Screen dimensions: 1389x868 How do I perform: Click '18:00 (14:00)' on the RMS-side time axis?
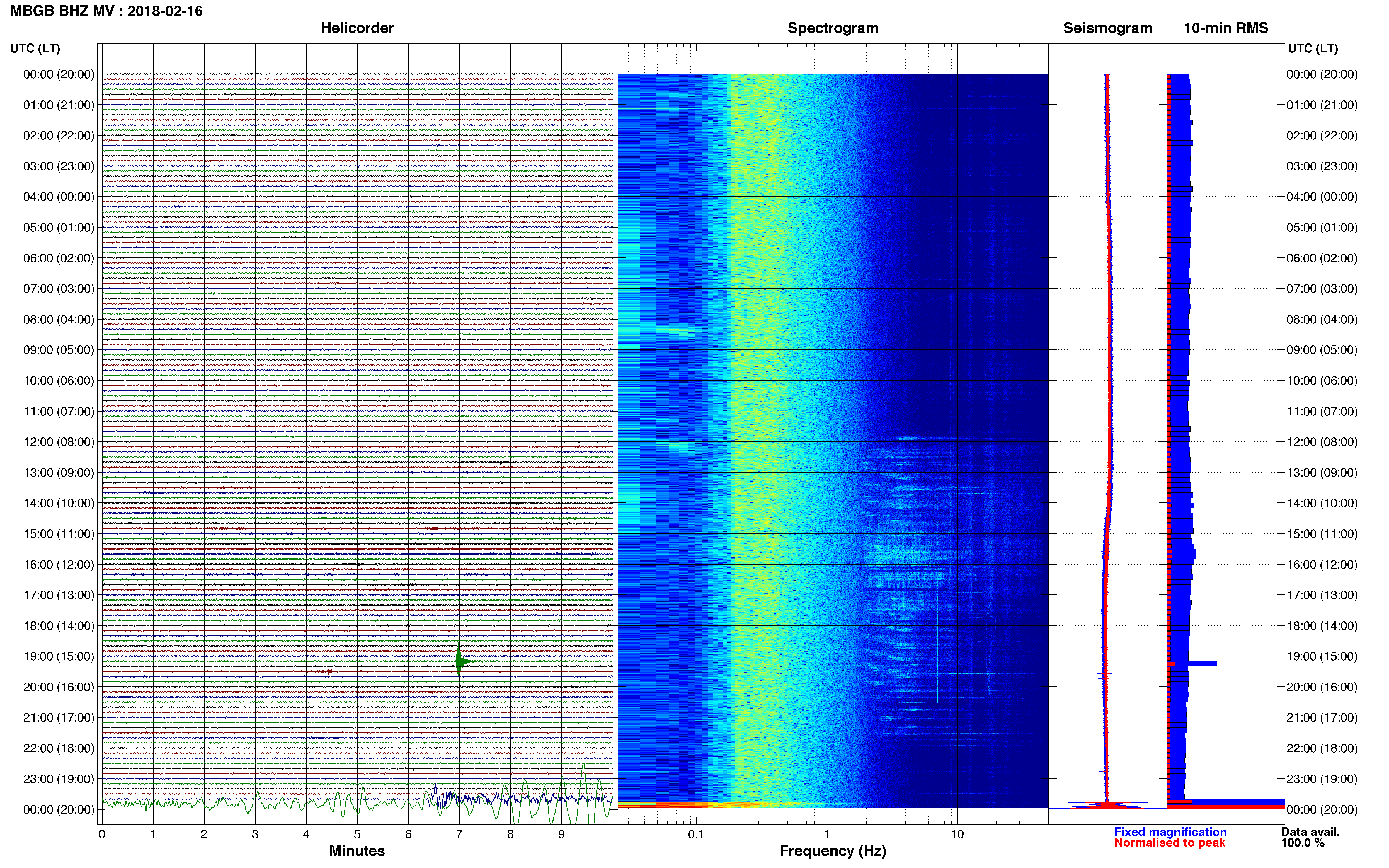(1322, 626)
